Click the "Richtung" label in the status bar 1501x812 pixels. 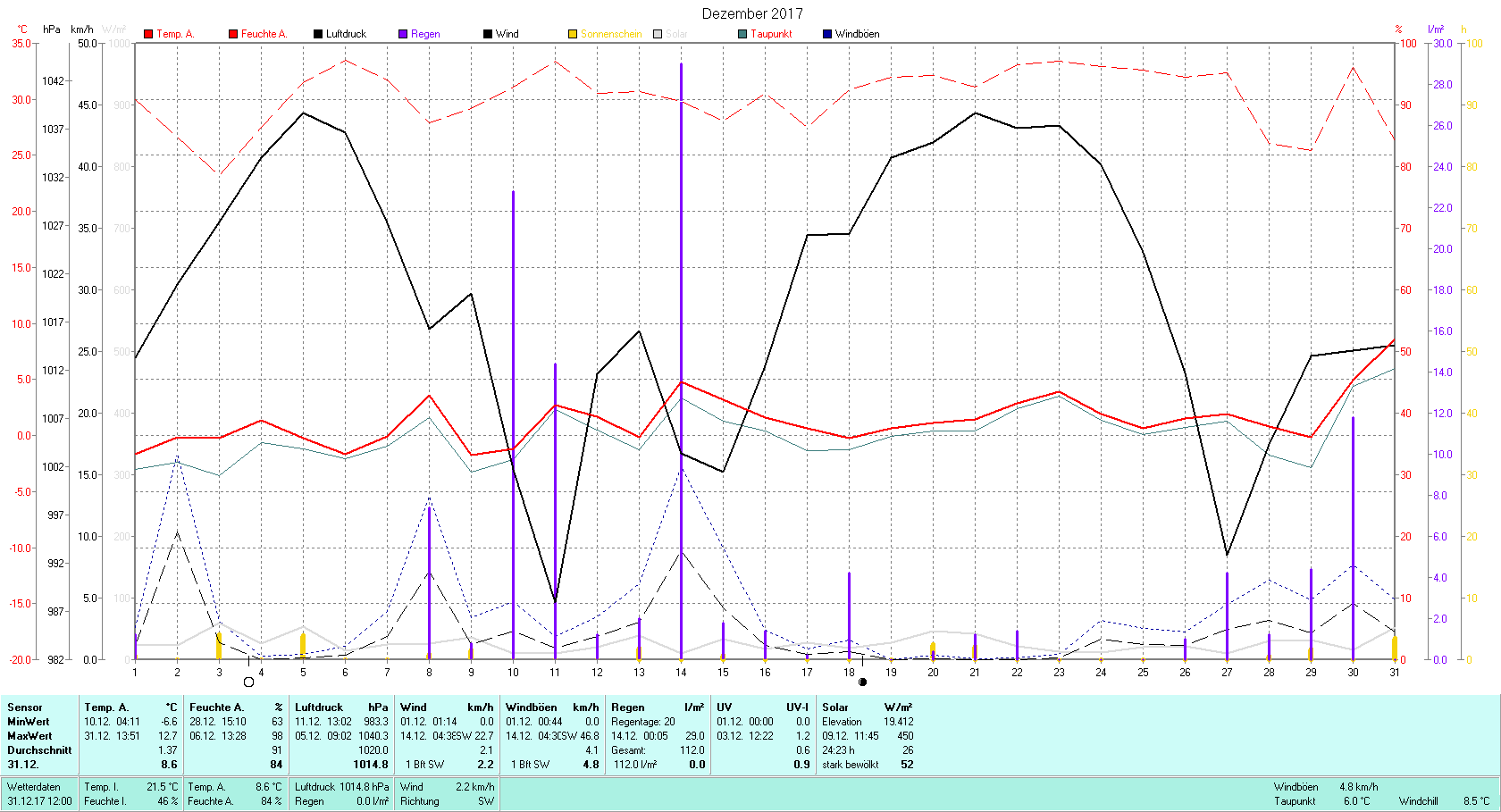[x=420, y=801]
